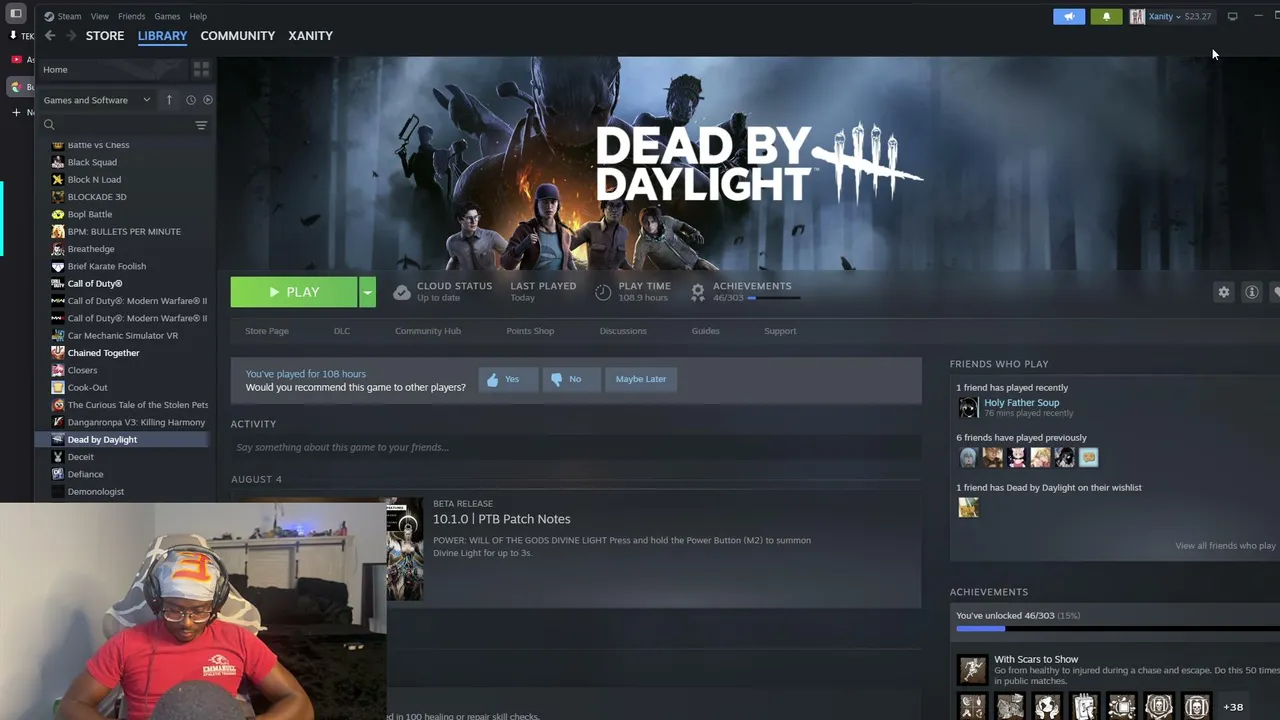Click the sort ascending arrow in the sidebar
The image size is (1280, 720).
(x=169, y=100)
